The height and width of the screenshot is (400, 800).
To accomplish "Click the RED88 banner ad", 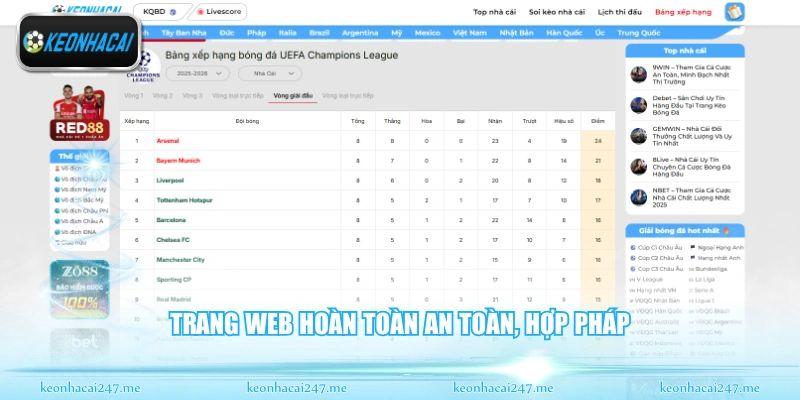I will click(x=79, y=113).
